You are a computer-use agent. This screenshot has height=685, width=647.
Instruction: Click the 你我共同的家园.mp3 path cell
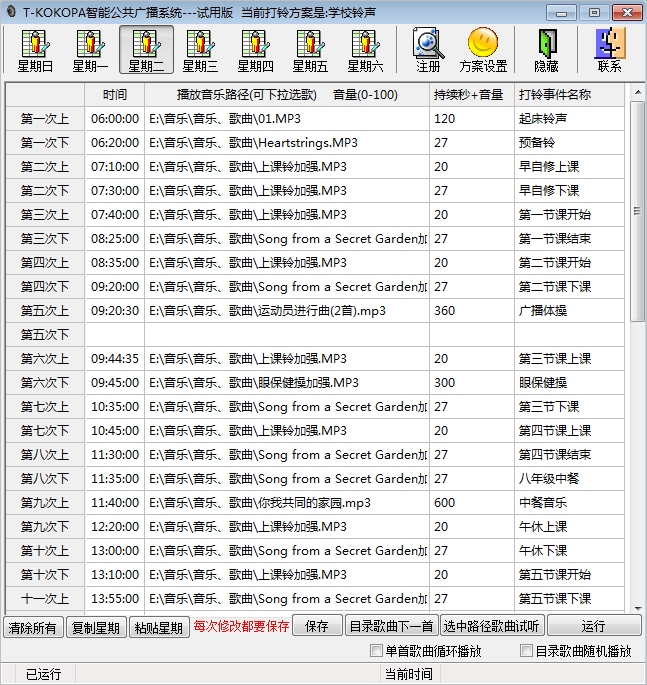tap(287, 502)
